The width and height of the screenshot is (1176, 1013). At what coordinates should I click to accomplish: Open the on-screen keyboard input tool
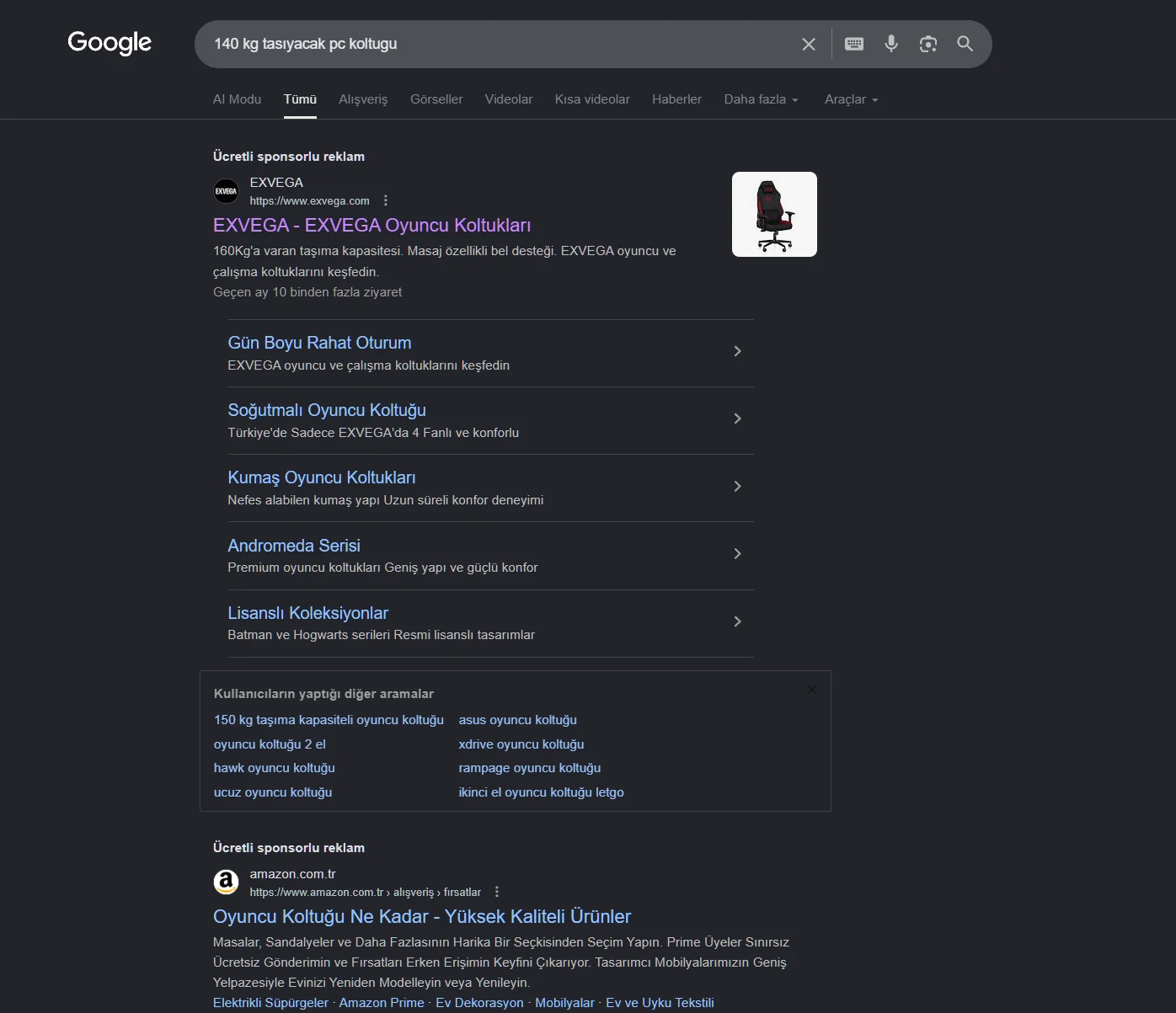(x=854, y=44)
